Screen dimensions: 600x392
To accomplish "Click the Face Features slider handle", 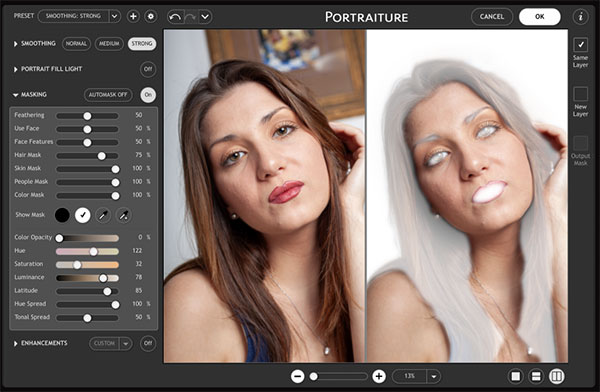I will pos(88,142).
